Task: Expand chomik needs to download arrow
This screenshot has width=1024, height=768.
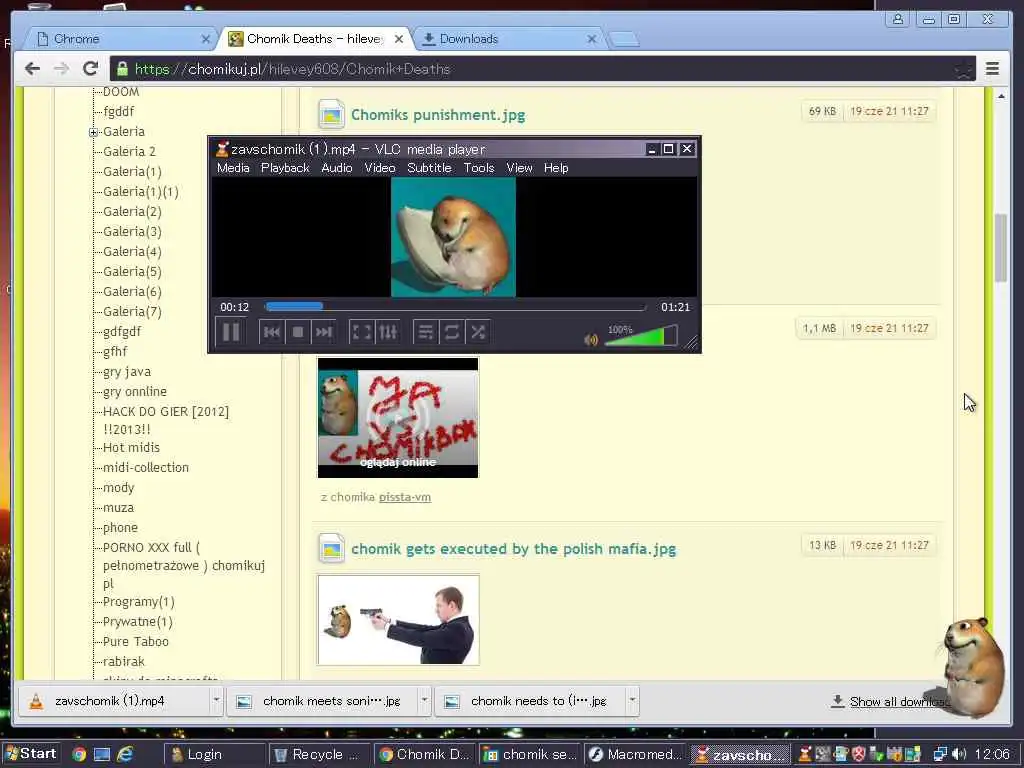Action: [x=632, y=700]
